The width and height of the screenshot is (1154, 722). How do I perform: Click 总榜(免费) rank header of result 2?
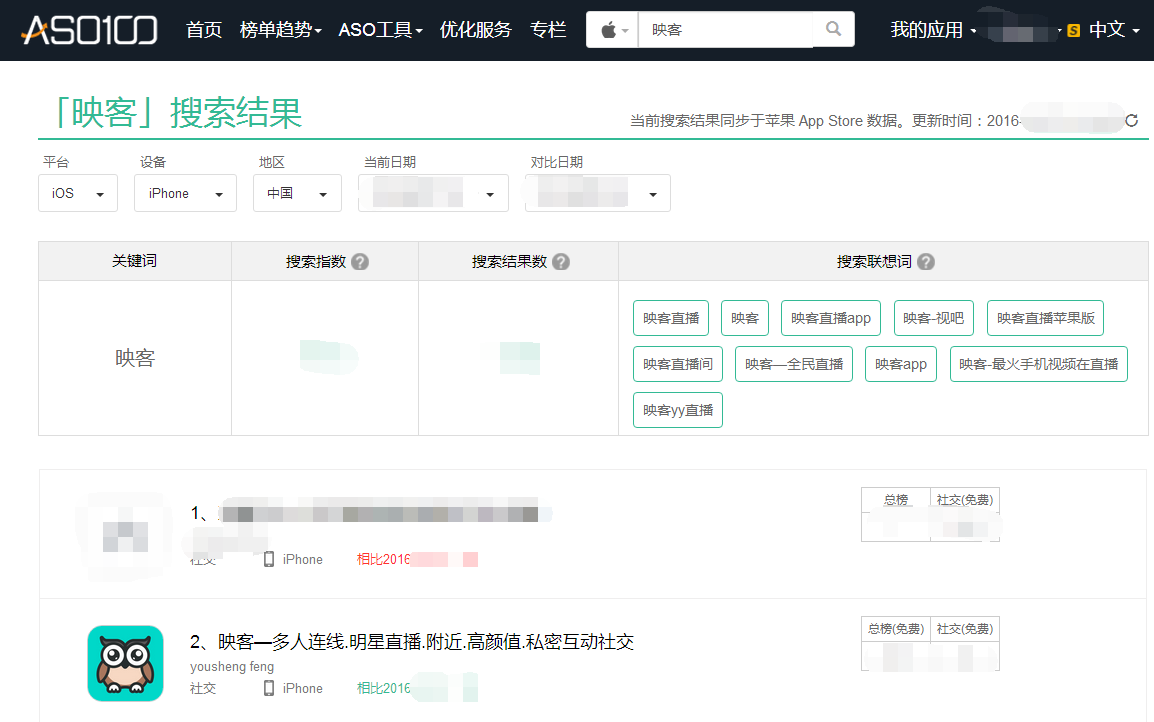click(x=896, y=629)
